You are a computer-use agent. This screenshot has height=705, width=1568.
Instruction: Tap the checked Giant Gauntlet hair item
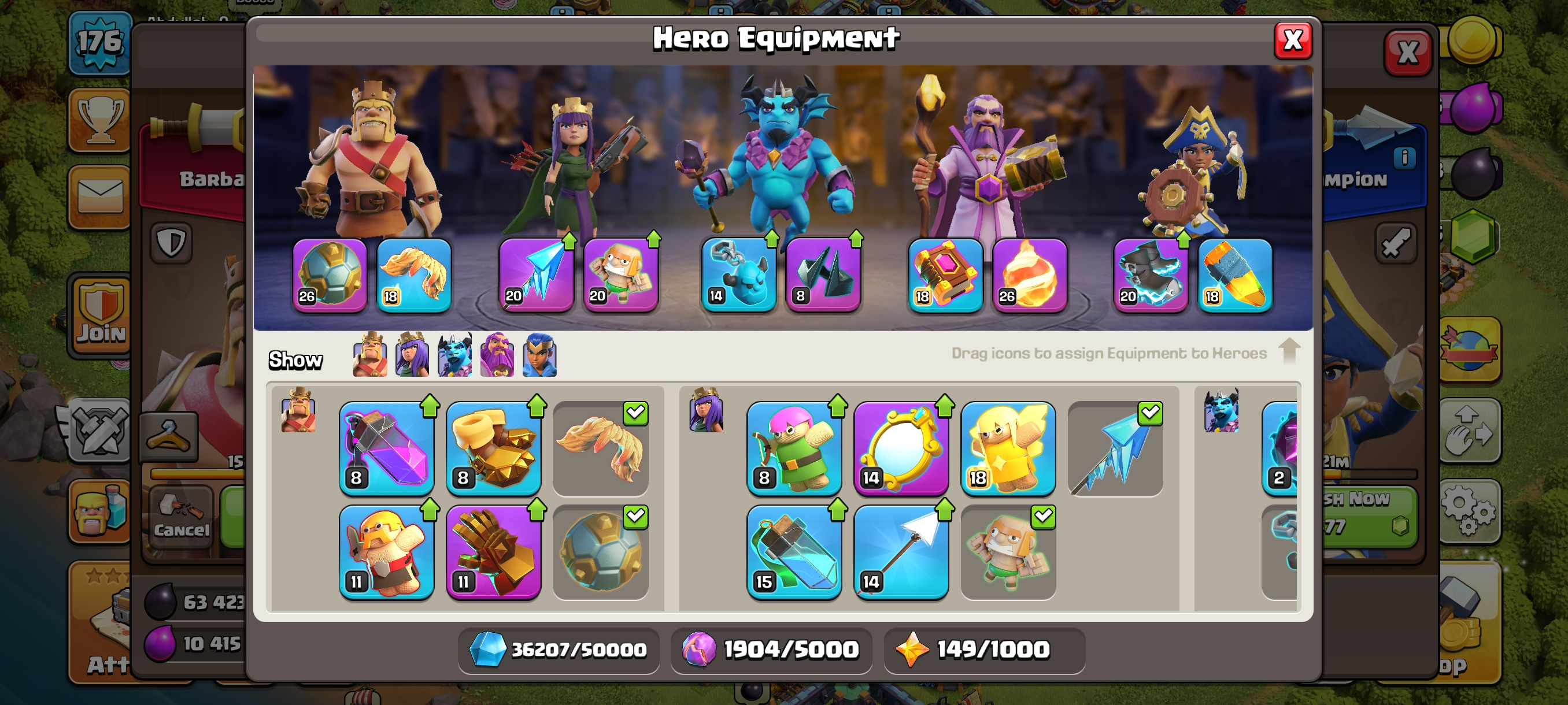tap(600, 448)
